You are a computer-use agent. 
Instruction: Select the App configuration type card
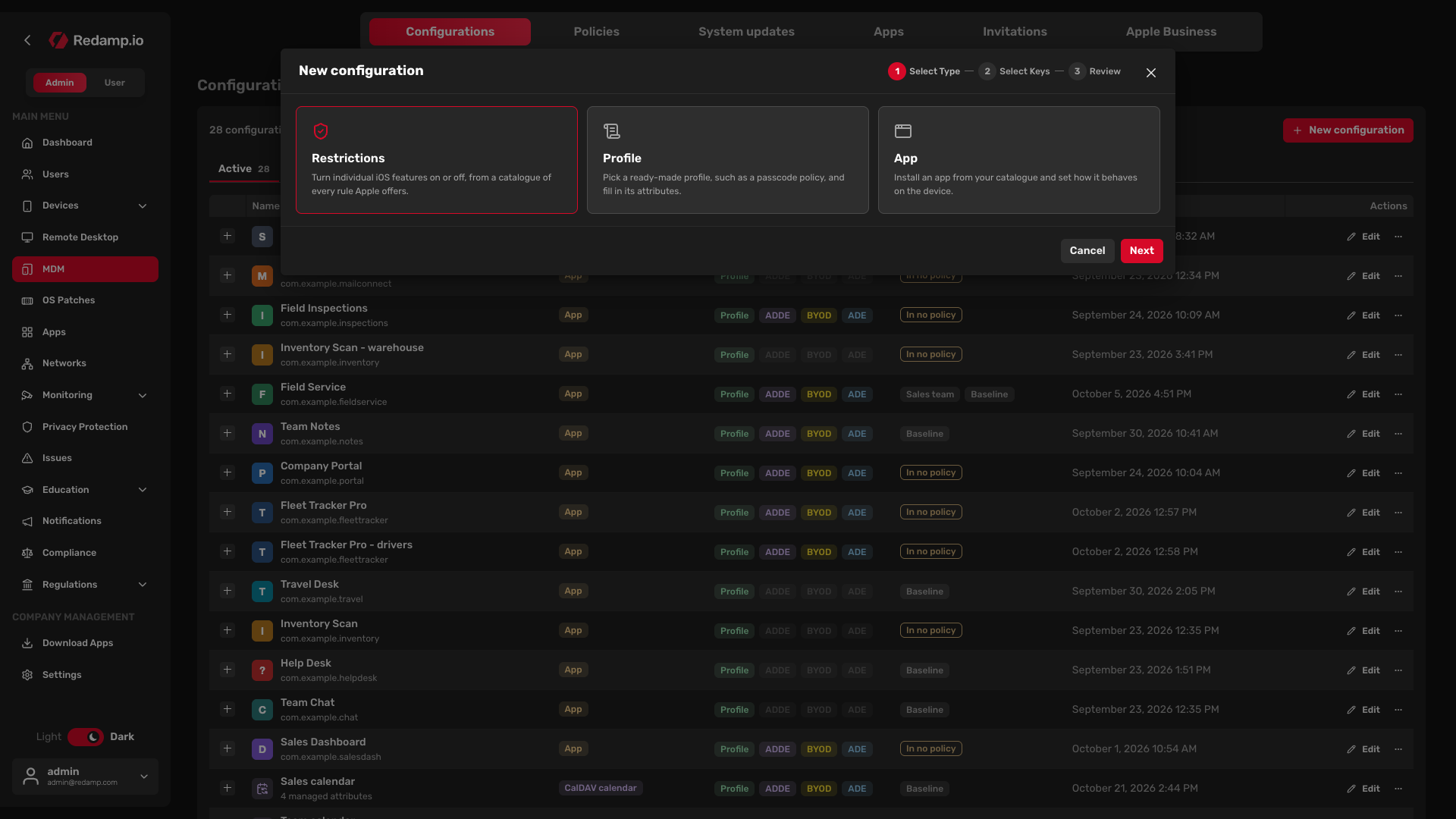tap(1018, 160)
